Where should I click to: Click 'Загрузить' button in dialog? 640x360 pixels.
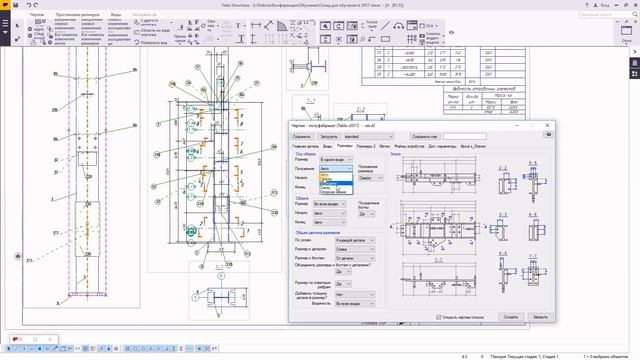click(x=329, y=136)
